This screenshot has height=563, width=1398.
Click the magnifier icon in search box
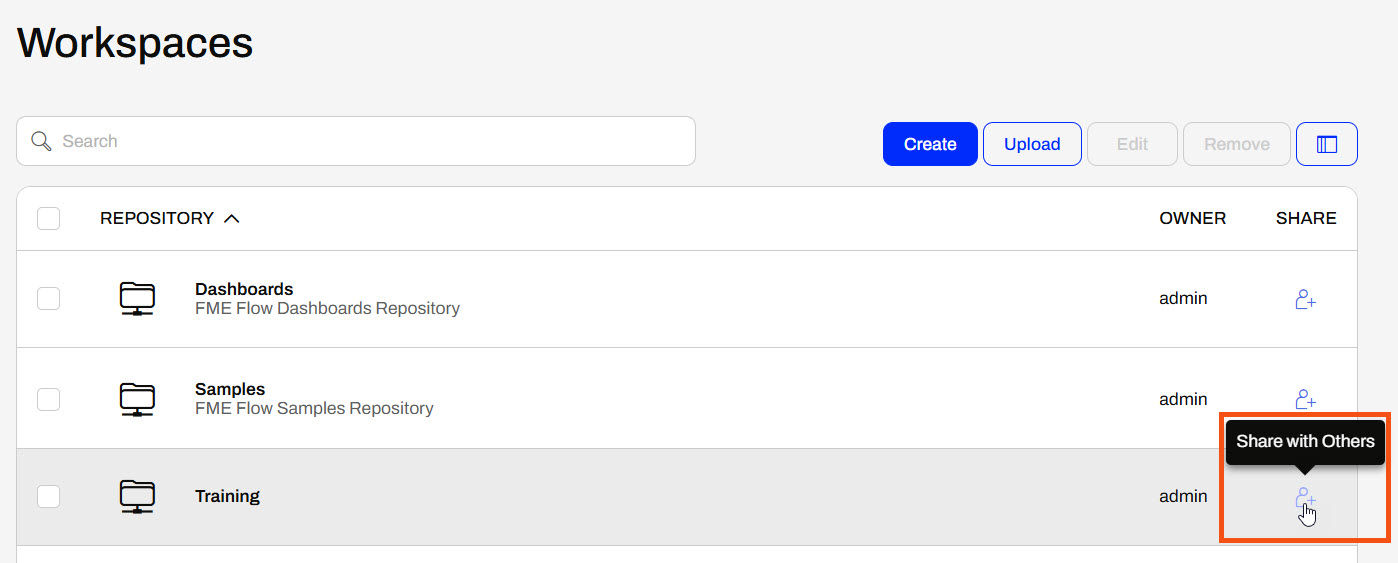click(41, 141)
